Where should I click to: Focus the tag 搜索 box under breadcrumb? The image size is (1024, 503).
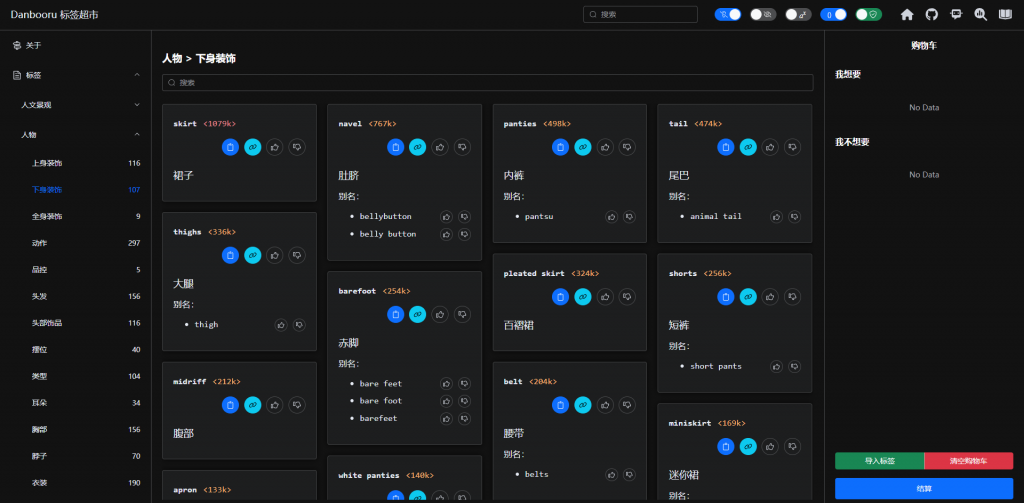click(487, 83)
